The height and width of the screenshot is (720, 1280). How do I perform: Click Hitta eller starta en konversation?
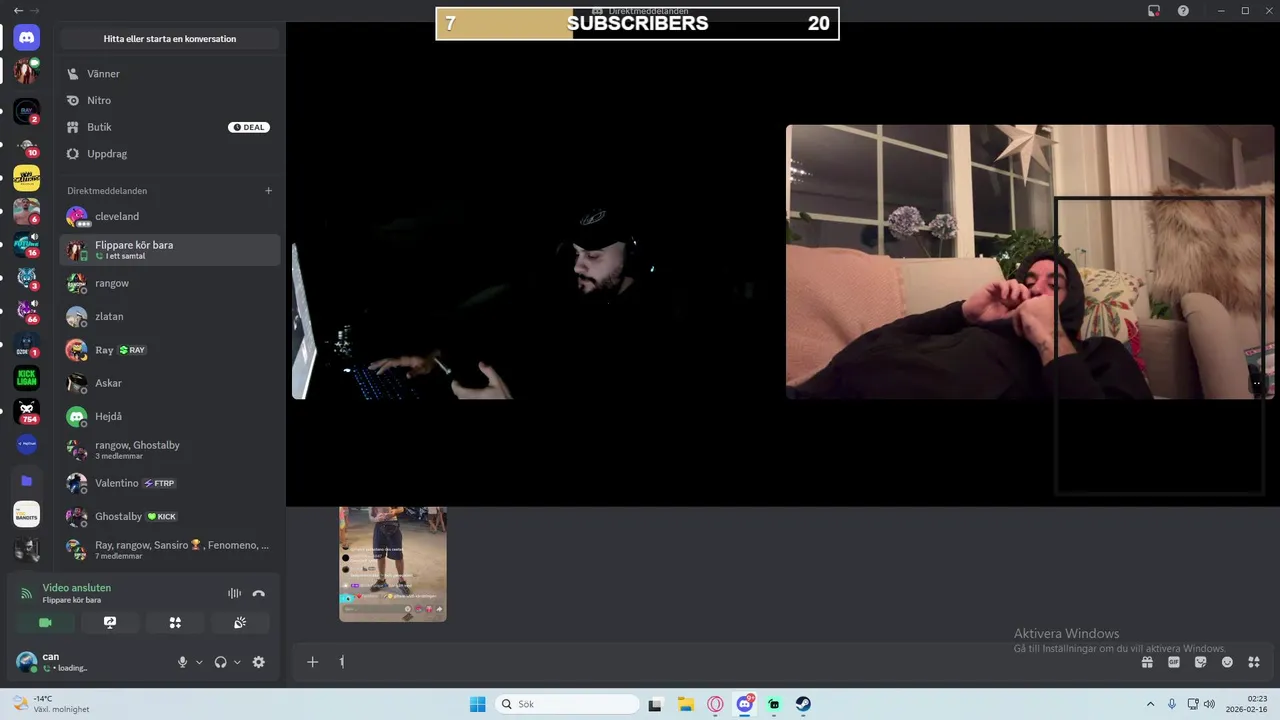click(170, 39)
